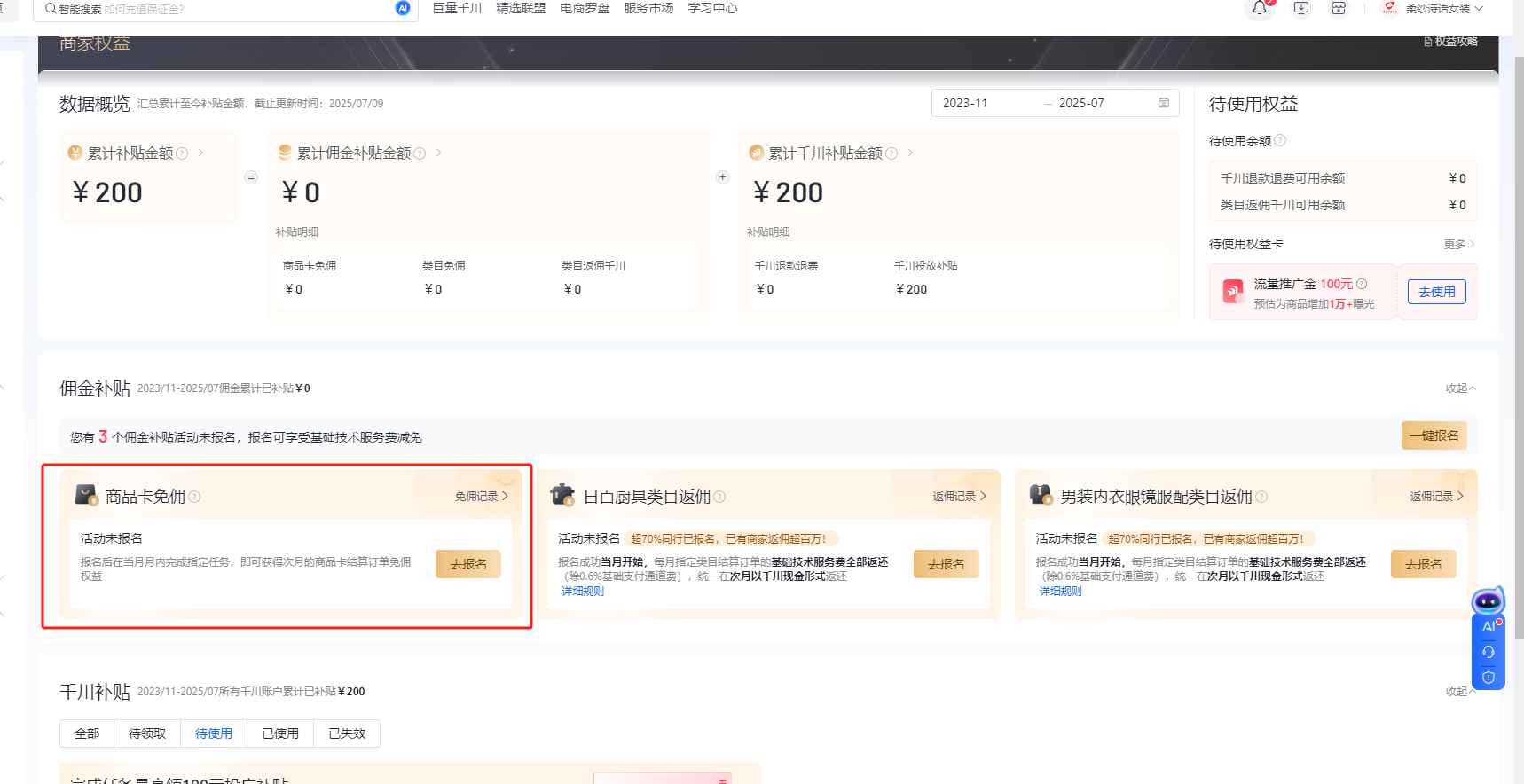Open the notification bell icon

[1260, 8]
